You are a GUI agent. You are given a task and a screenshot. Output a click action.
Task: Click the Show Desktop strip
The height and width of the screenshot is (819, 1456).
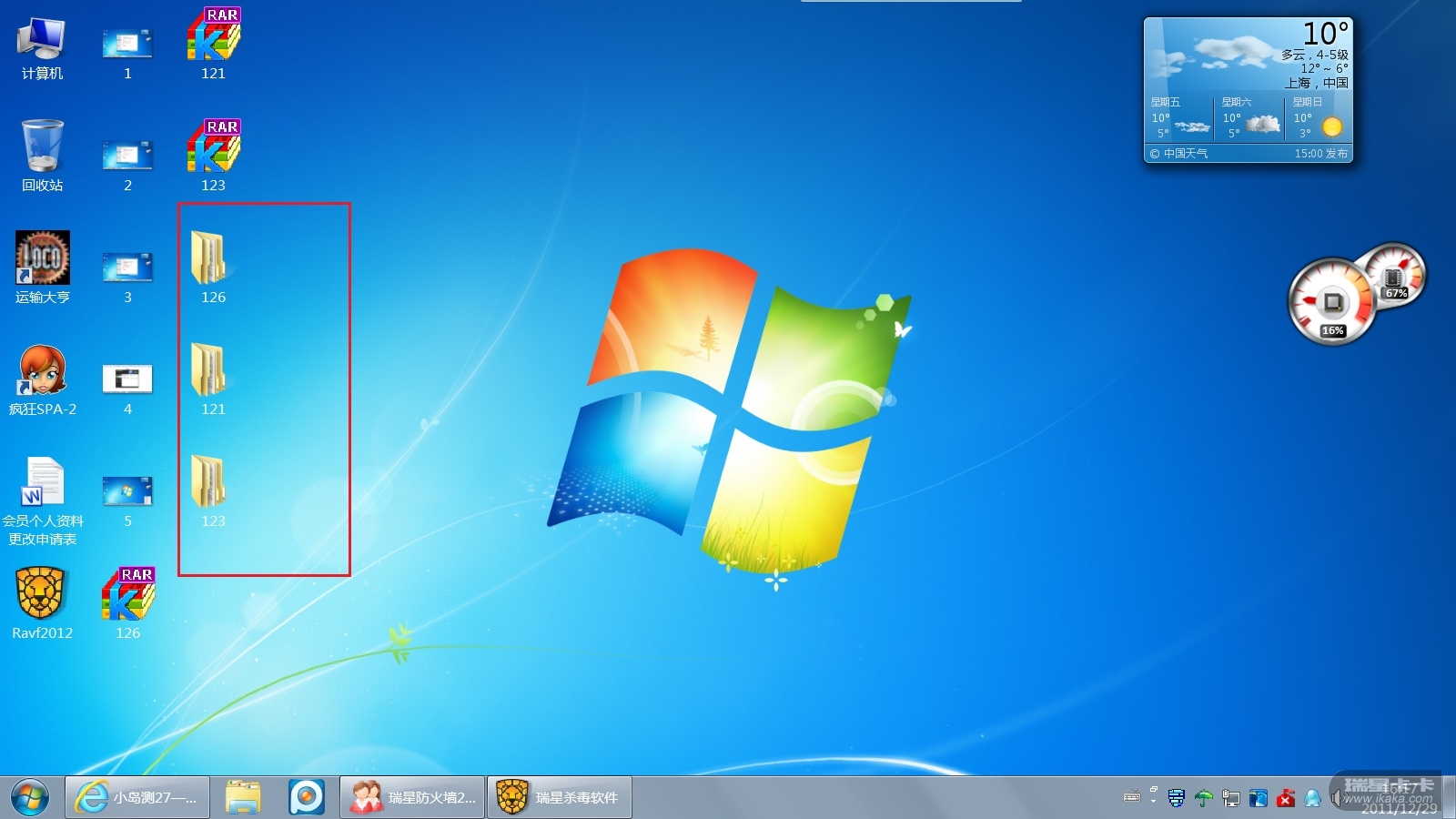pyautogui.click(x=1450, y=797)
